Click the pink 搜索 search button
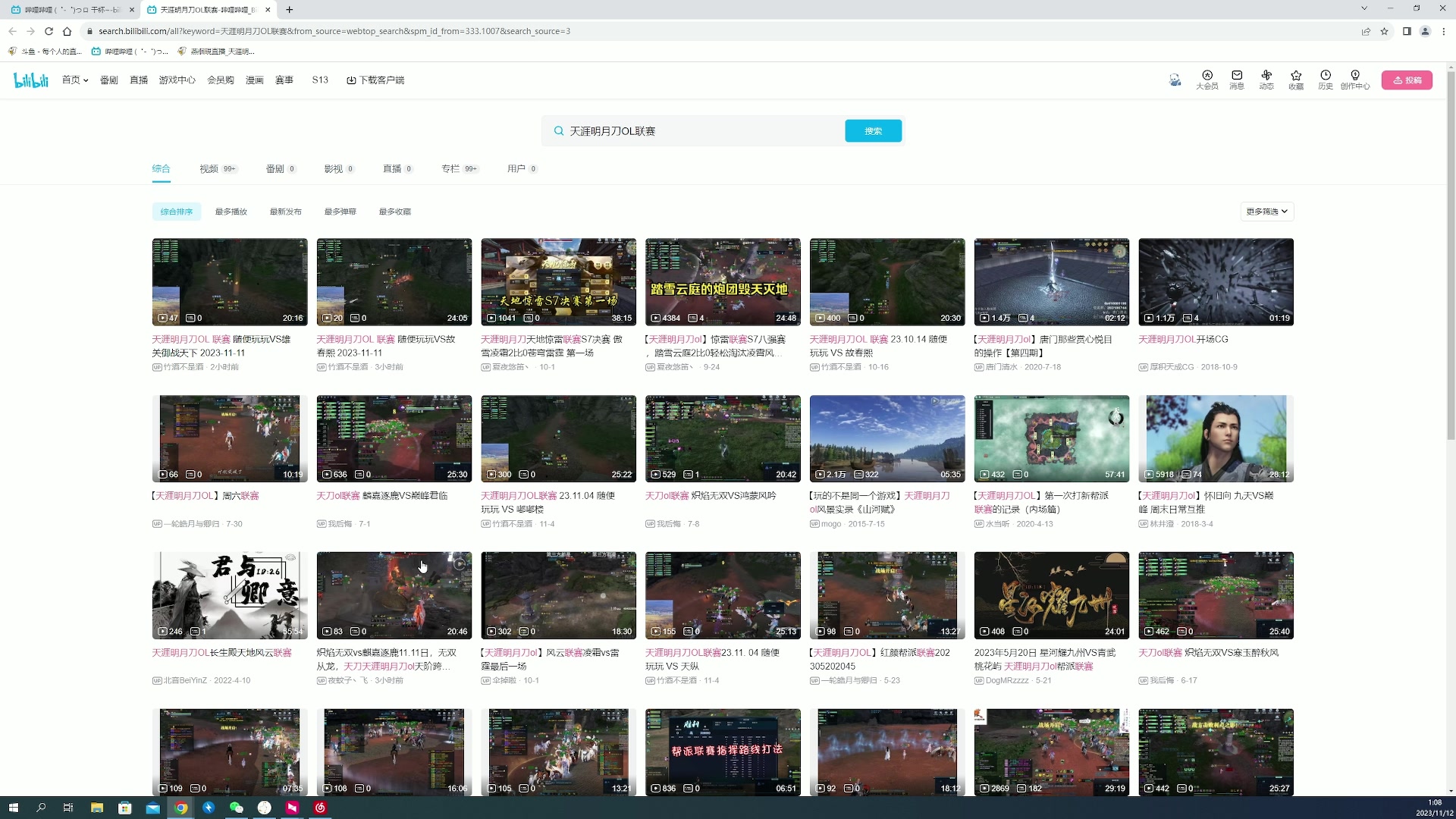1456x819 pixels. [873, 130]
